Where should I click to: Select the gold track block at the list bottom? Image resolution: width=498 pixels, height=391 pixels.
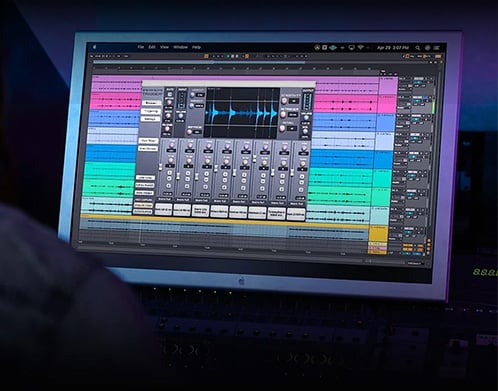[378, 234]
